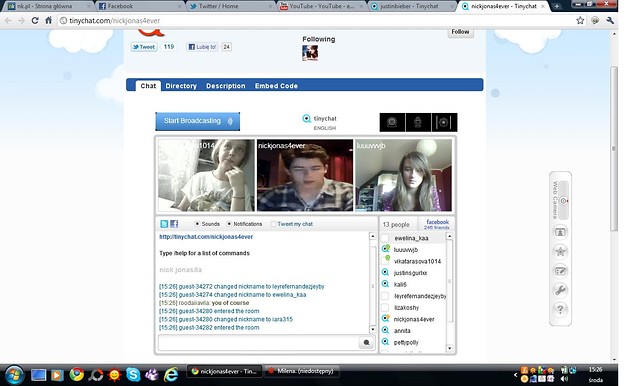Switch to the Chat tab
Viewport: 640px width, 386px height.
coord(148,86)
